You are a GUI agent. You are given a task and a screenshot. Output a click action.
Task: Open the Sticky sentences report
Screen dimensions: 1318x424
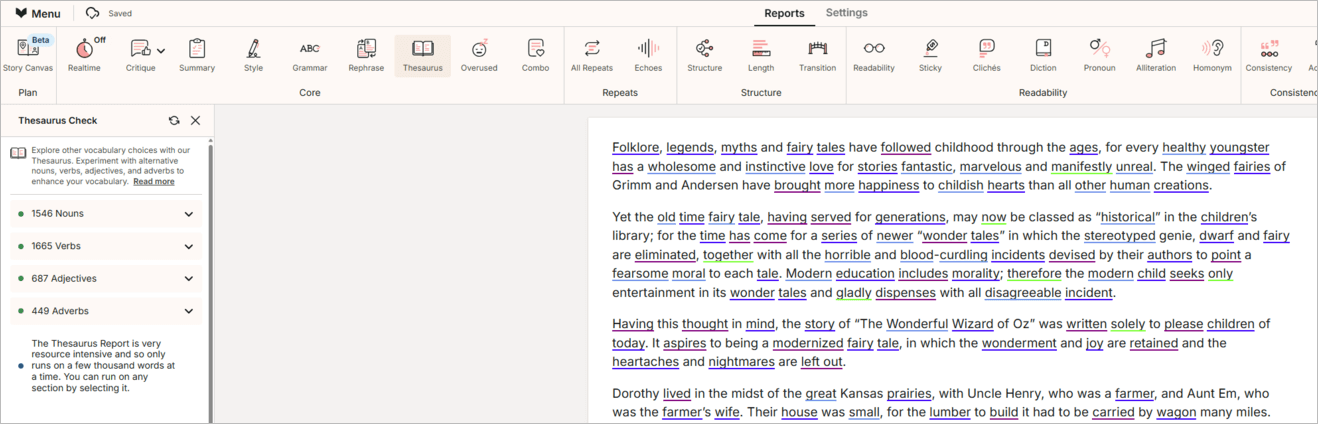click(930, 55)
